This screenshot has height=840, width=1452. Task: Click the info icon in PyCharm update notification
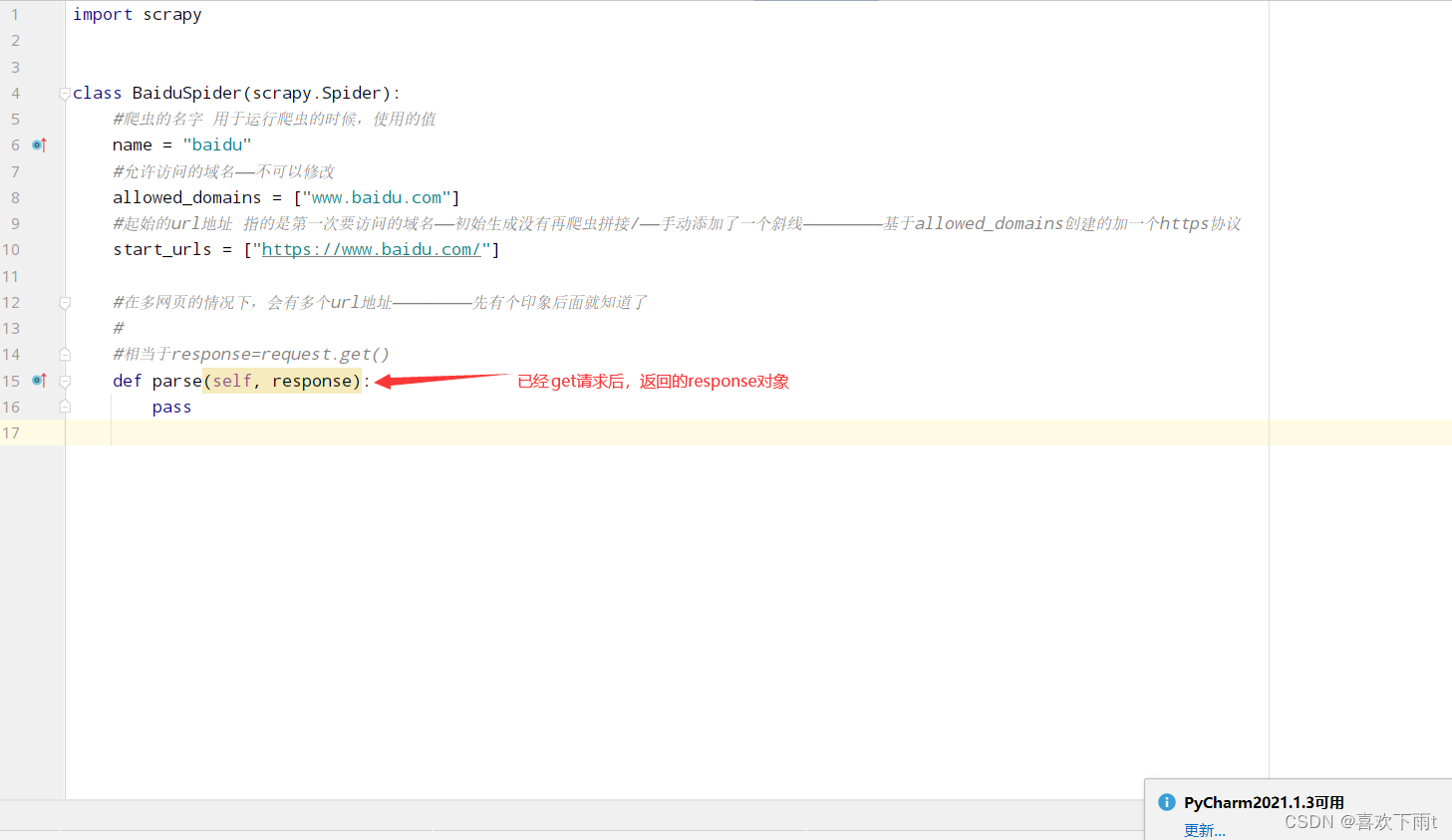pyautogui.click(x=1167, y=802)
